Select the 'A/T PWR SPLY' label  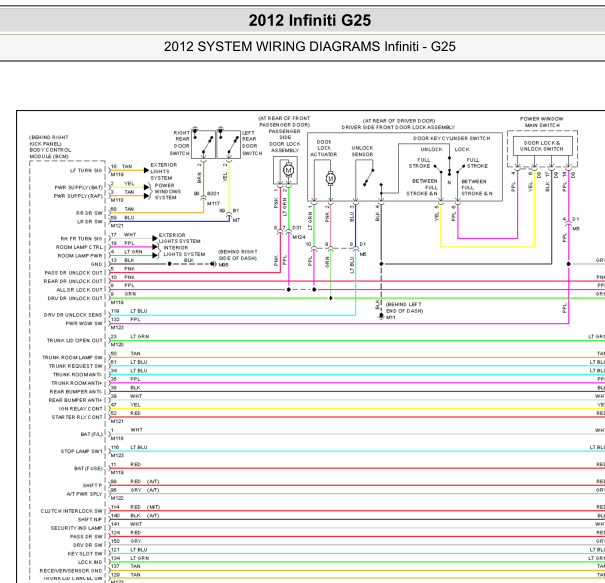(84, 494)
